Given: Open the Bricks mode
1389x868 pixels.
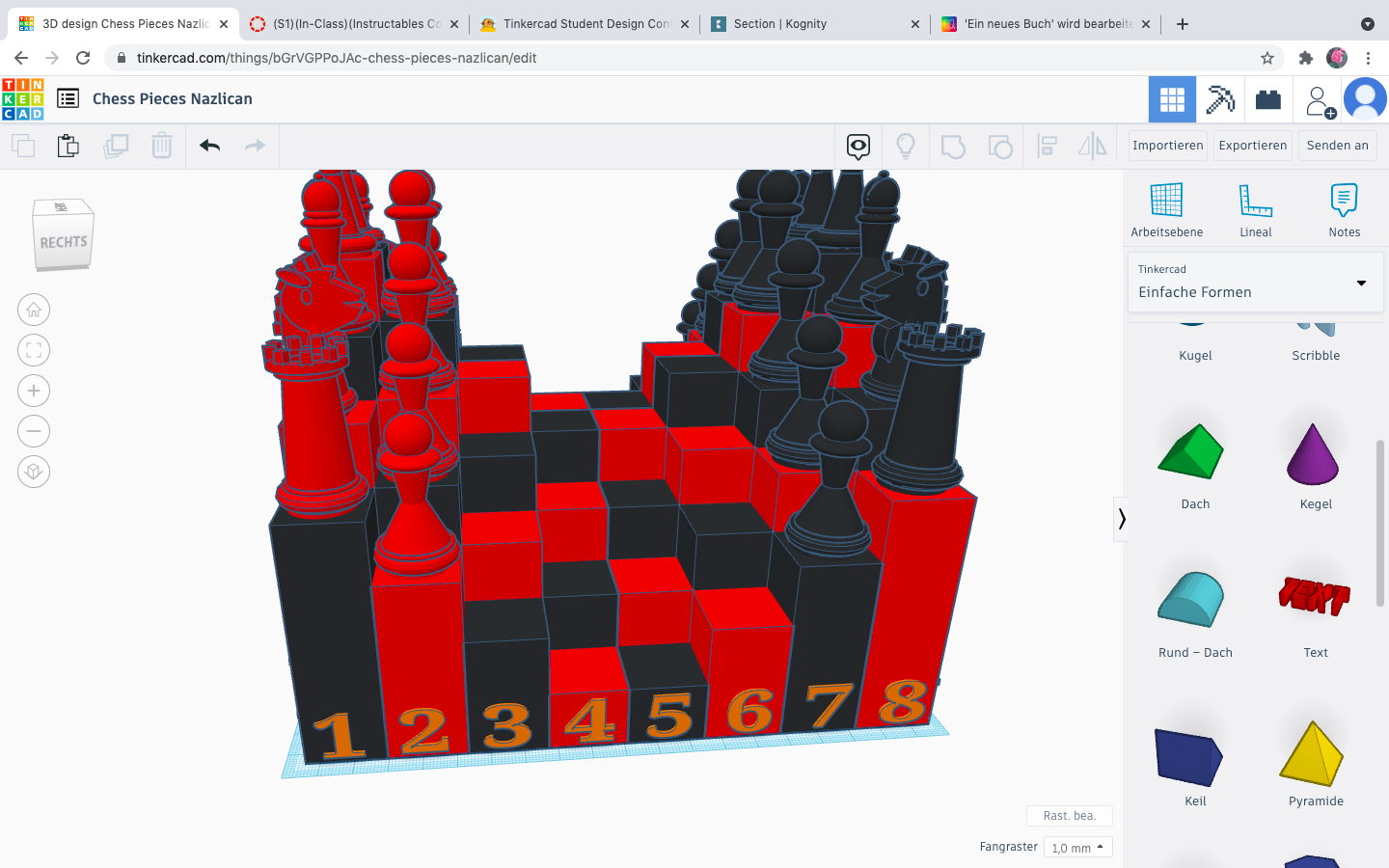Looking at the screenshot, I should point(1268,99).
